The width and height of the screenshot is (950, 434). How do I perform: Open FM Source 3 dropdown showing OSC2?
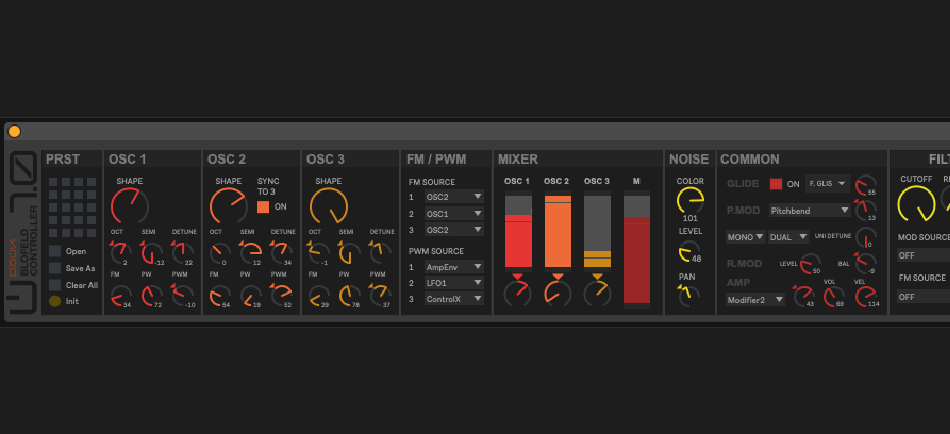454,230
